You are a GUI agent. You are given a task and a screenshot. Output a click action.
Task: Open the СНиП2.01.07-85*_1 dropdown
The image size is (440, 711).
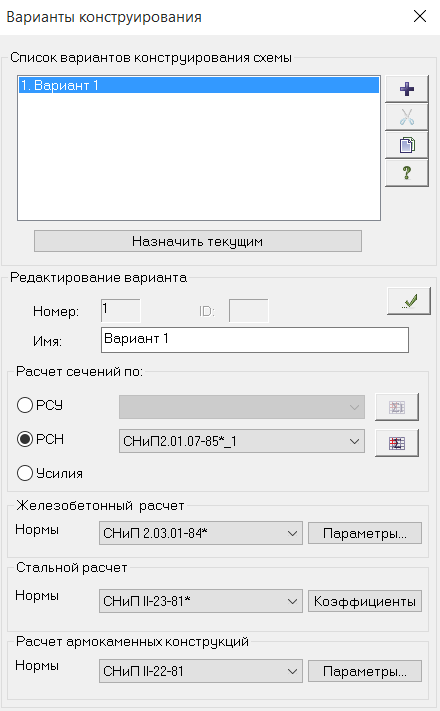click(x=242, y=441)
